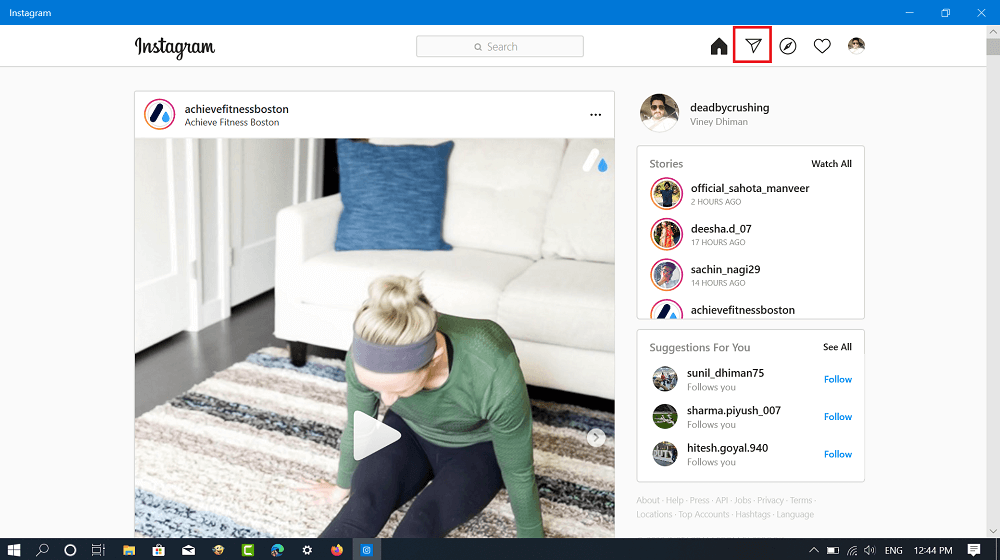Open Task View on taskbar
Viewport: 1000px width, 560px height.
pyautogui.click(x=98, y=550)
